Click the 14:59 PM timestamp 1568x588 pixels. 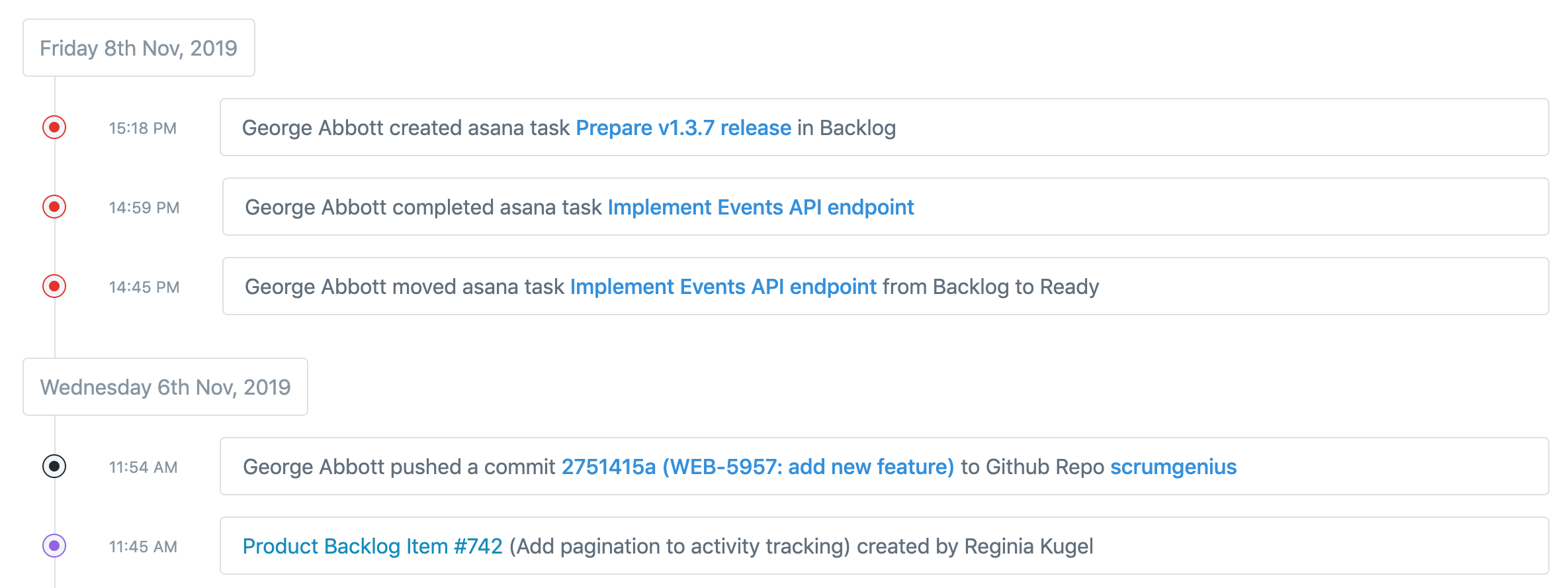coord(144,208)
